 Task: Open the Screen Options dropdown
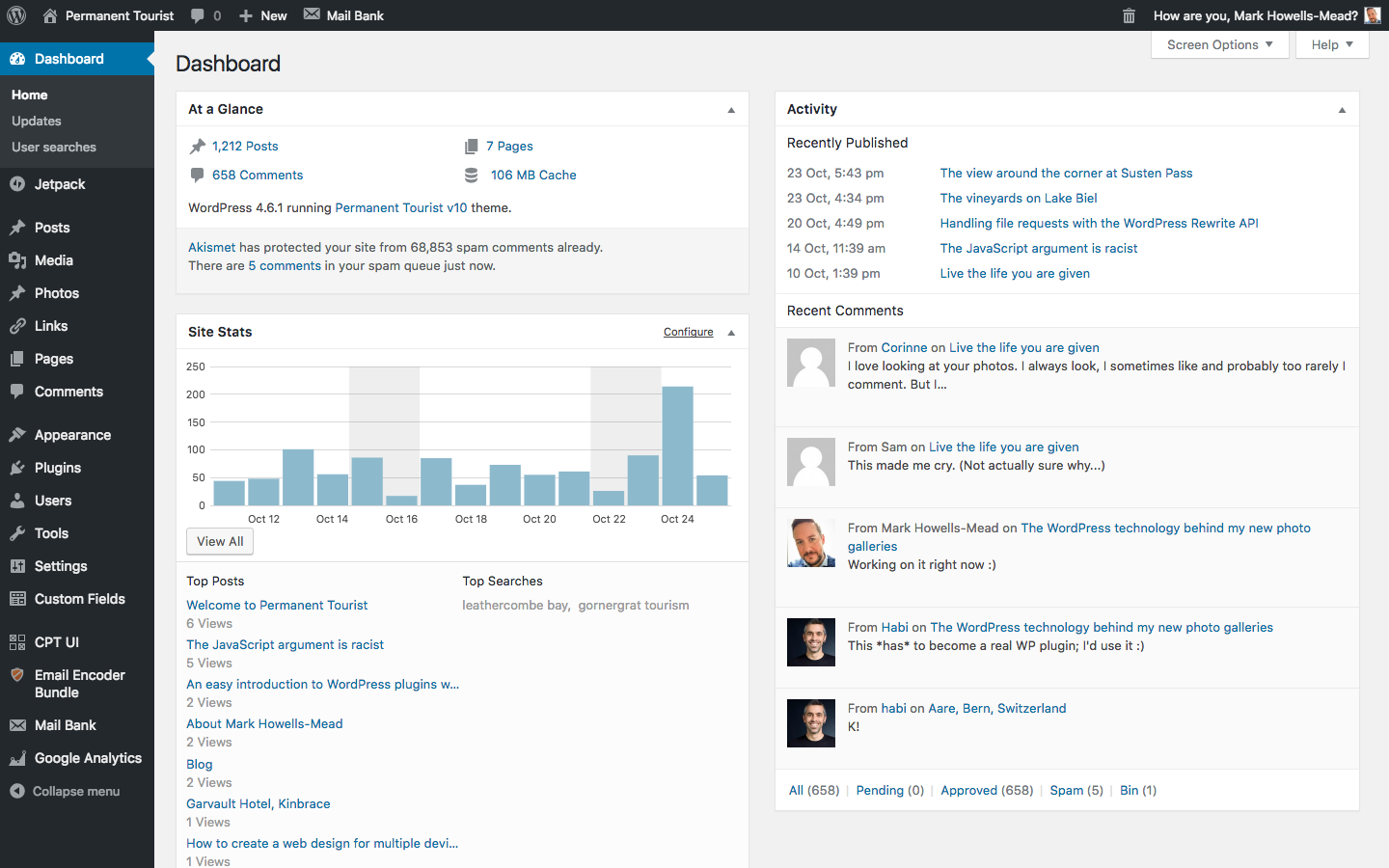(x=1219, y=44)
